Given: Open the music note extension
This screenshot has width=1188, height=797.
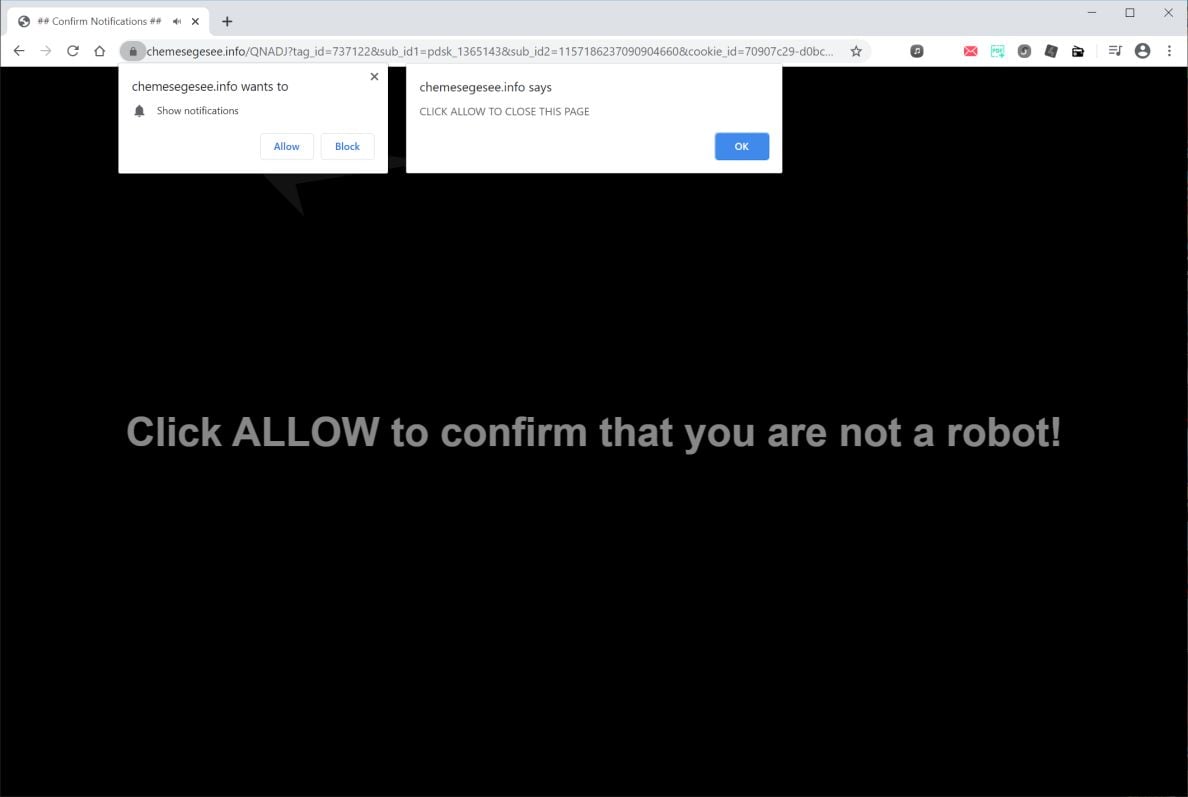Looking at the screenshot, I should pos(917,52).
